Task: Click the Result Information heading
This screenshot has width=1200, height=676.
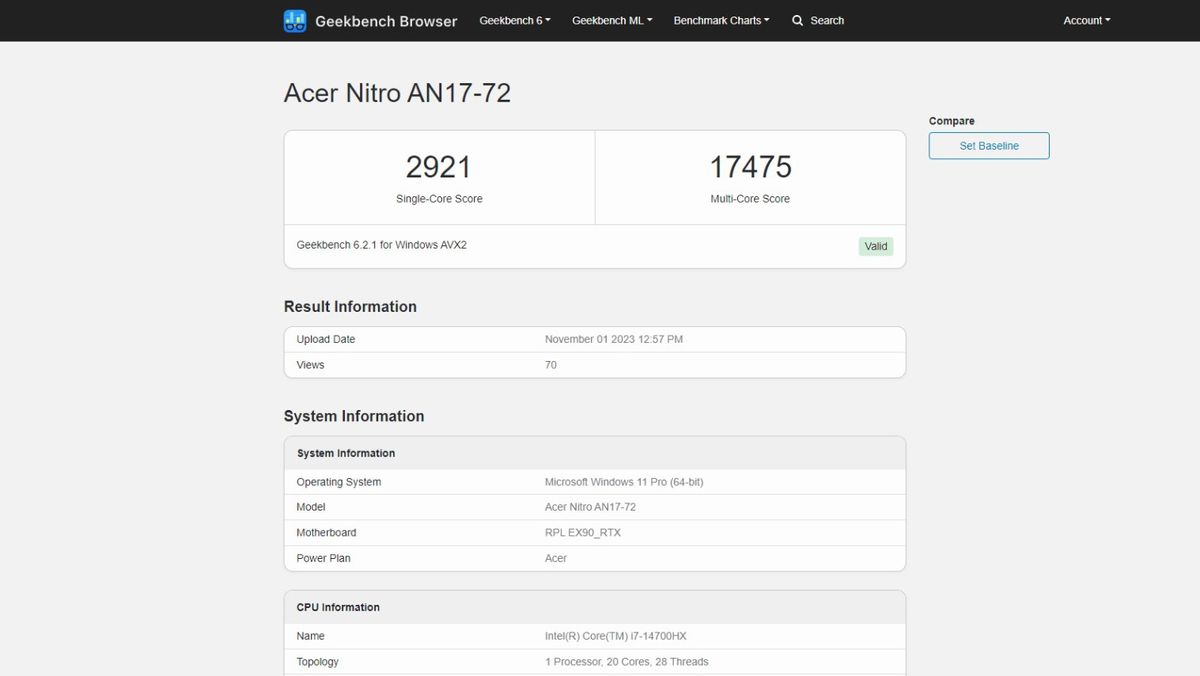Action: point(350,307)
